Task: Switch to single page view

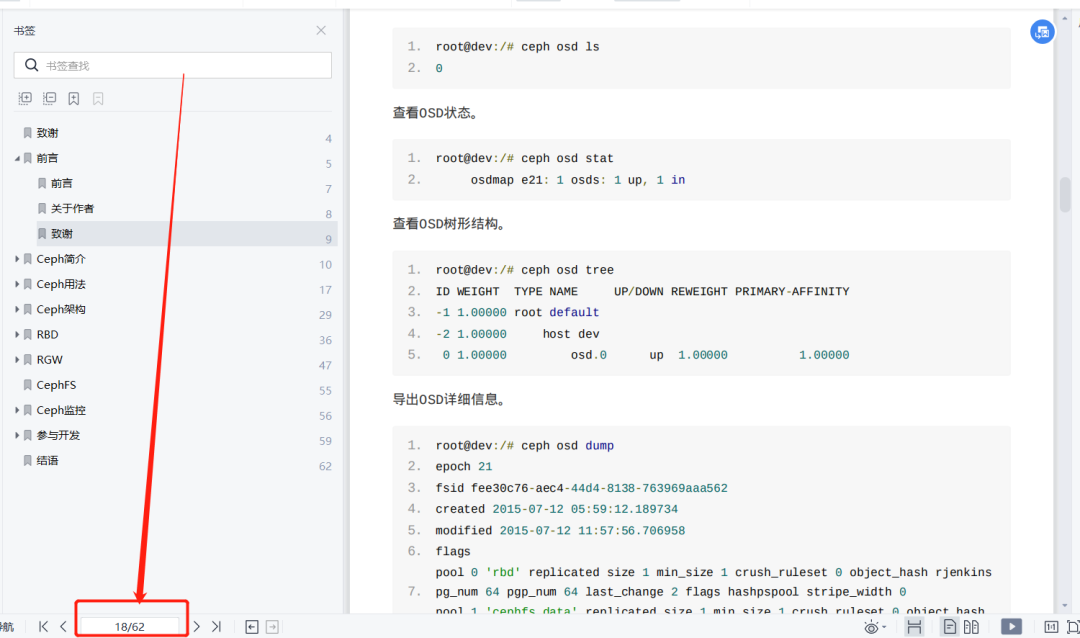Action: [x=950, y=627]
